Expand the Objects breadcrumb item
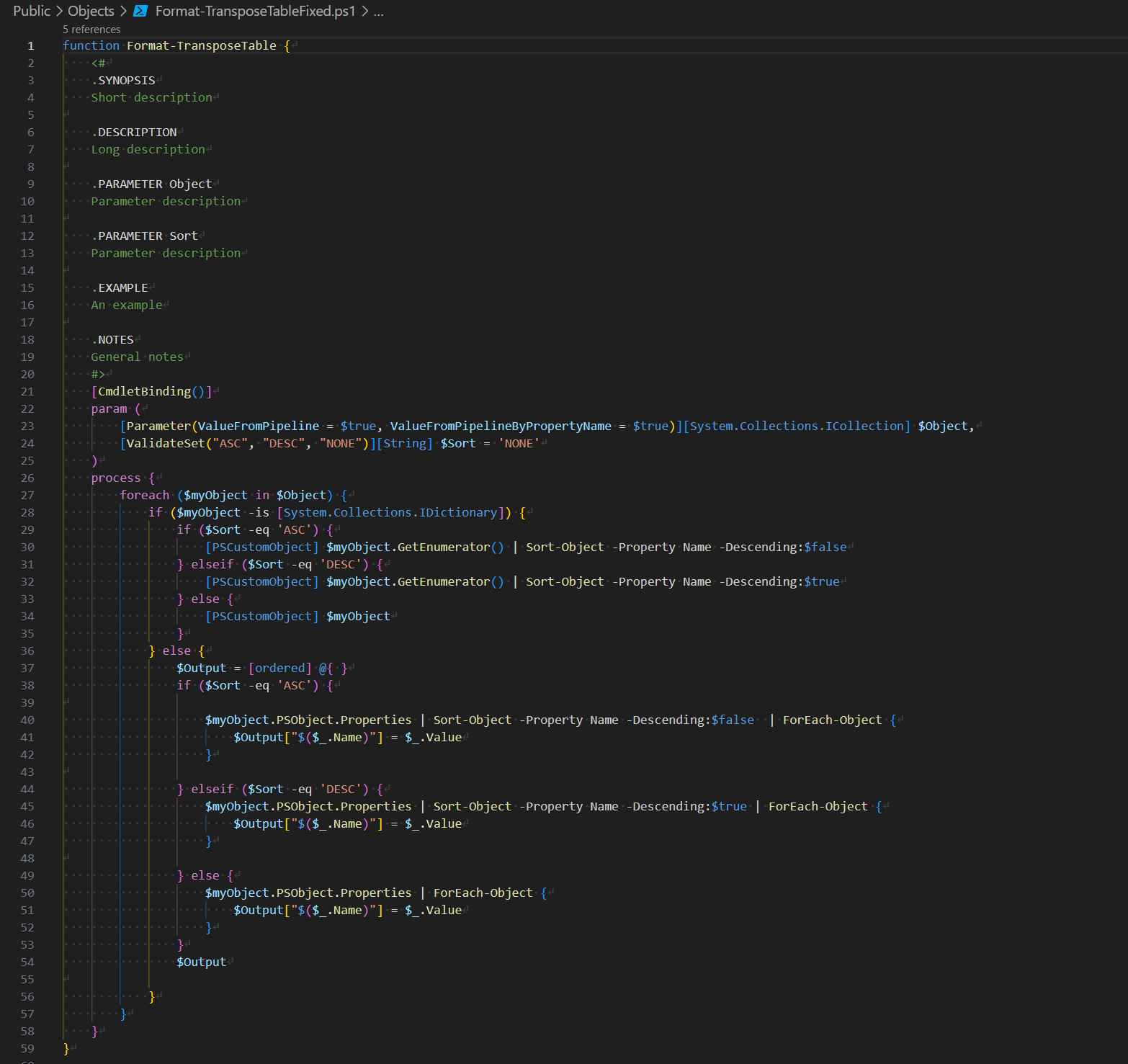The height and width of the screenshot is (1064, 1128). (x=90, y=11)
